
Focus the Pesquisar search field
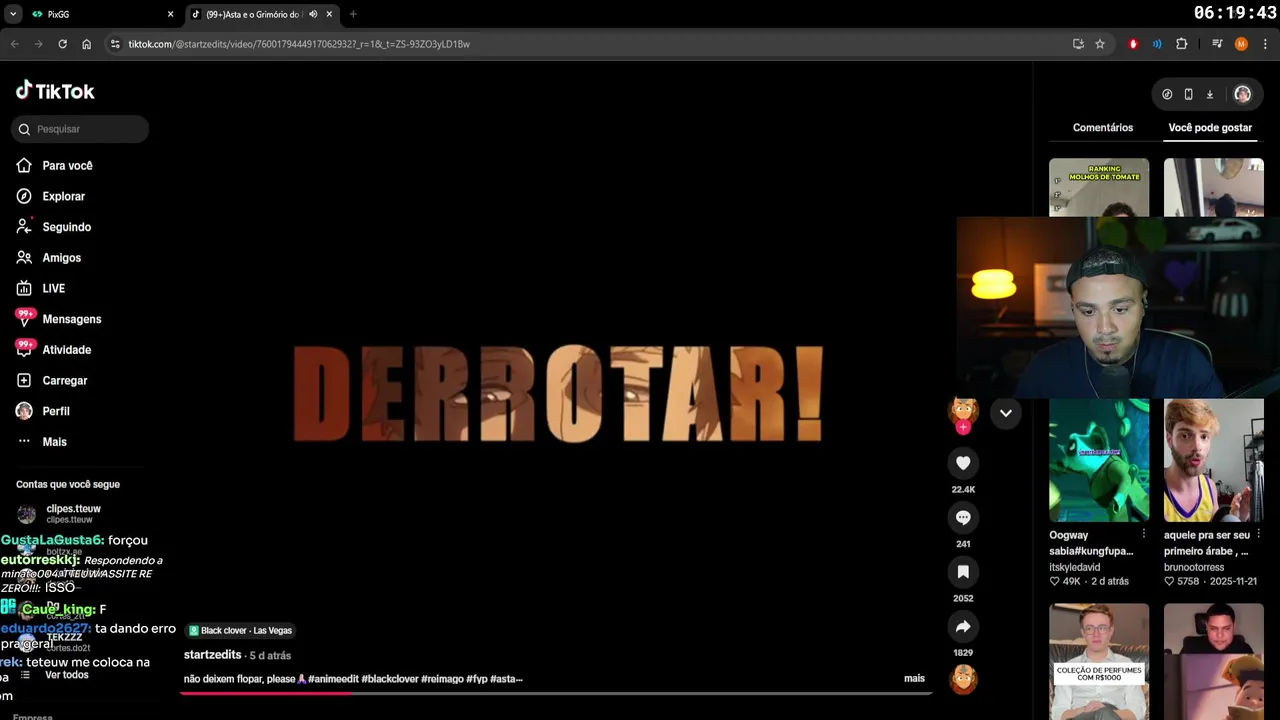click(x=80, y=129)
